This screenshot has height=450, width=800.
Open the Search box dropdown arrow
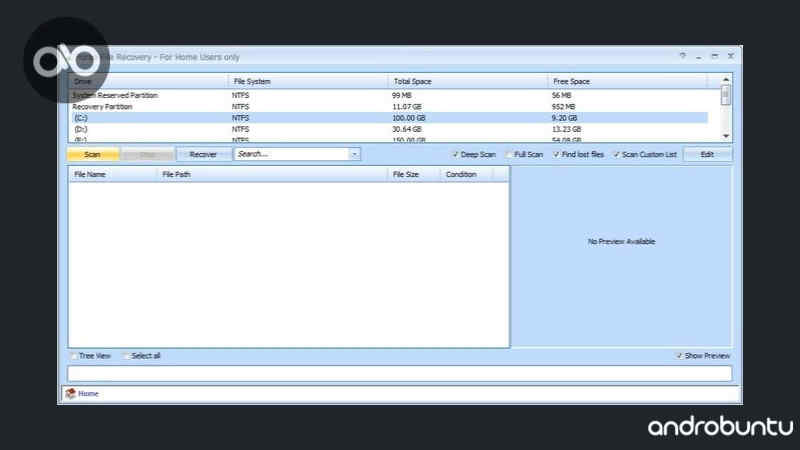coord(354,155)
